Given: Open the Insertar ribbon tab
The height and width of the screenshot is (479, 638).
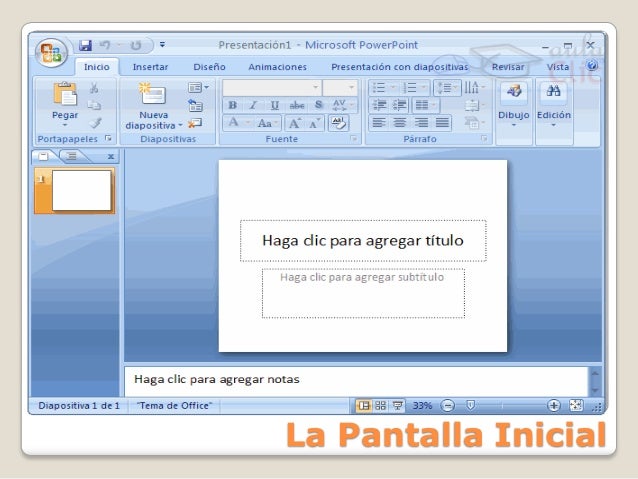Looking at the screenshot, I should 150,67.
